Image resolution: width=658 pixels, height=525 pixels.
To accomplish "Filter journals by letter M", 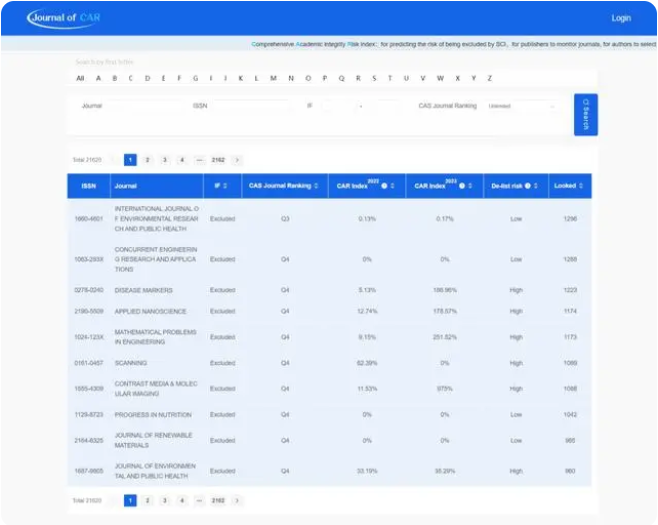I will (x=272, y=78).
